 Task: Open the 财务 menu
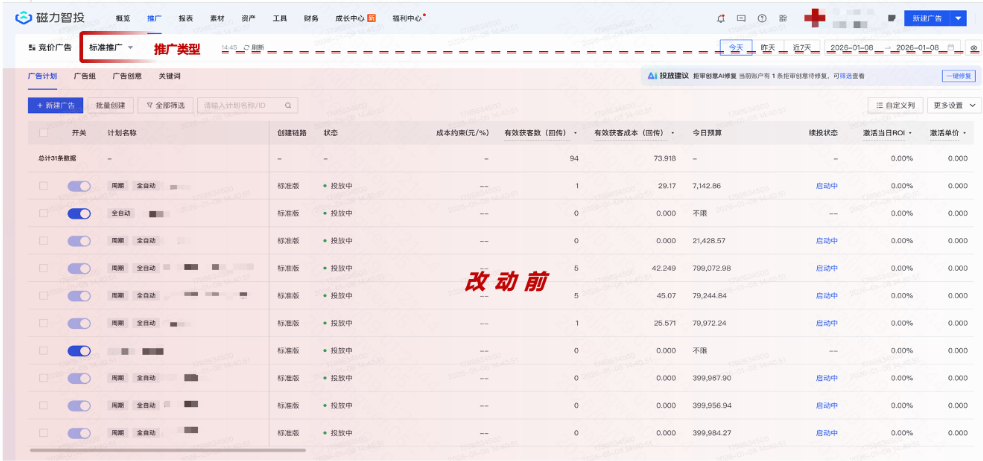point(311,18)
